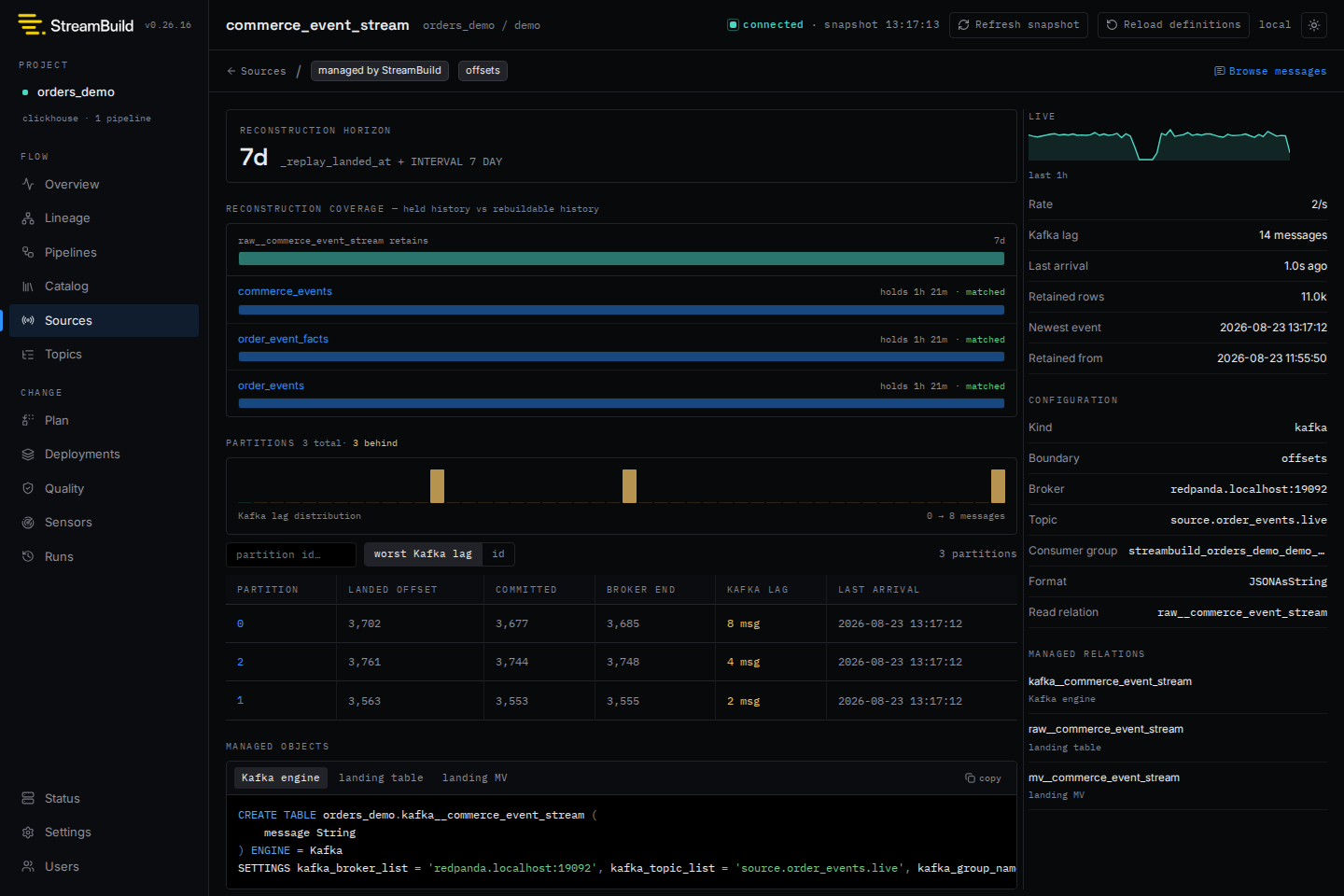Click the rightmost Kafka lag distribution bar

pos(998,486)
